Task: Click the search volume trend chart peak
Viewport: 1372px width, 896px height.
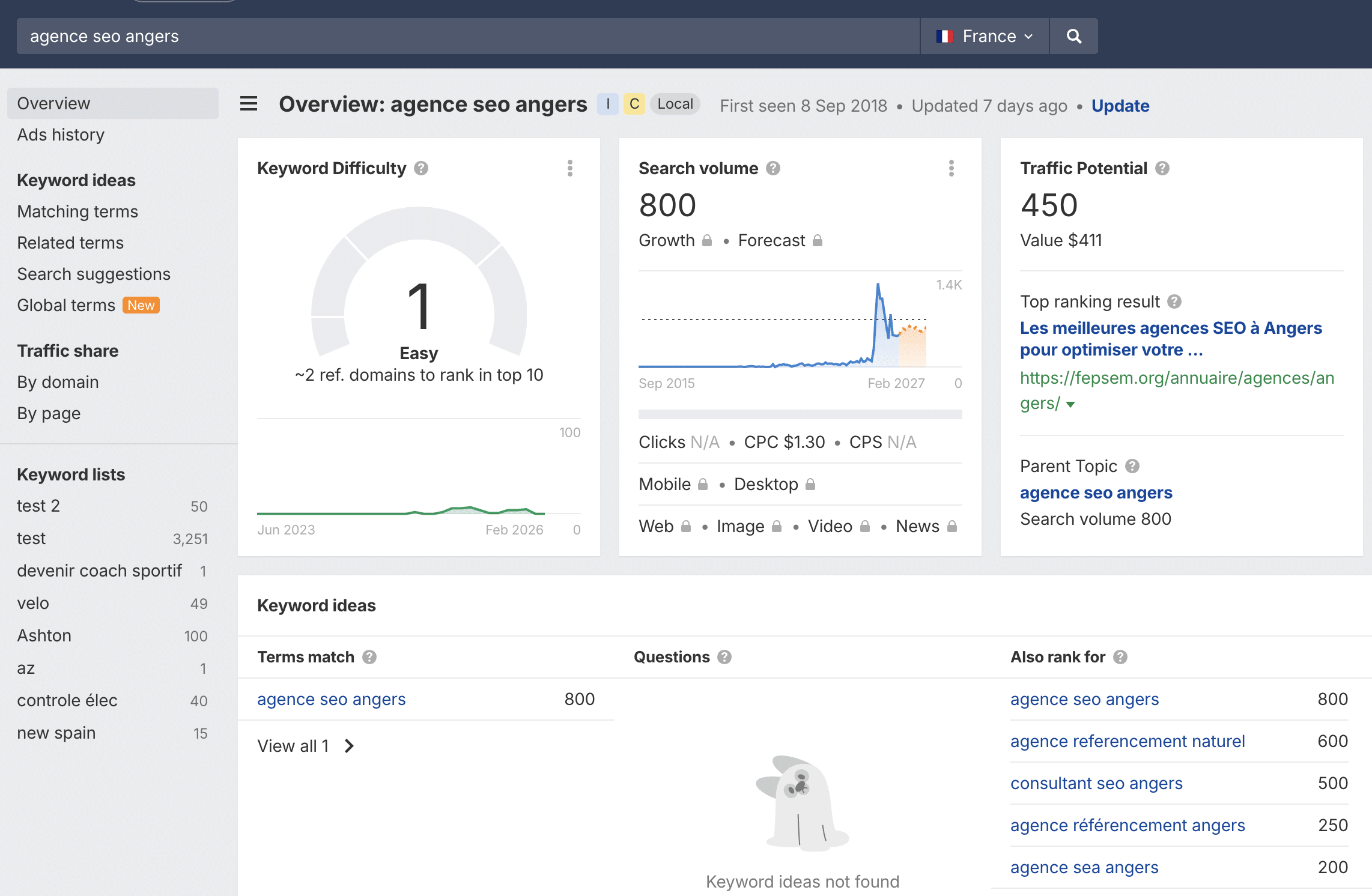Action: pos(878,286)
